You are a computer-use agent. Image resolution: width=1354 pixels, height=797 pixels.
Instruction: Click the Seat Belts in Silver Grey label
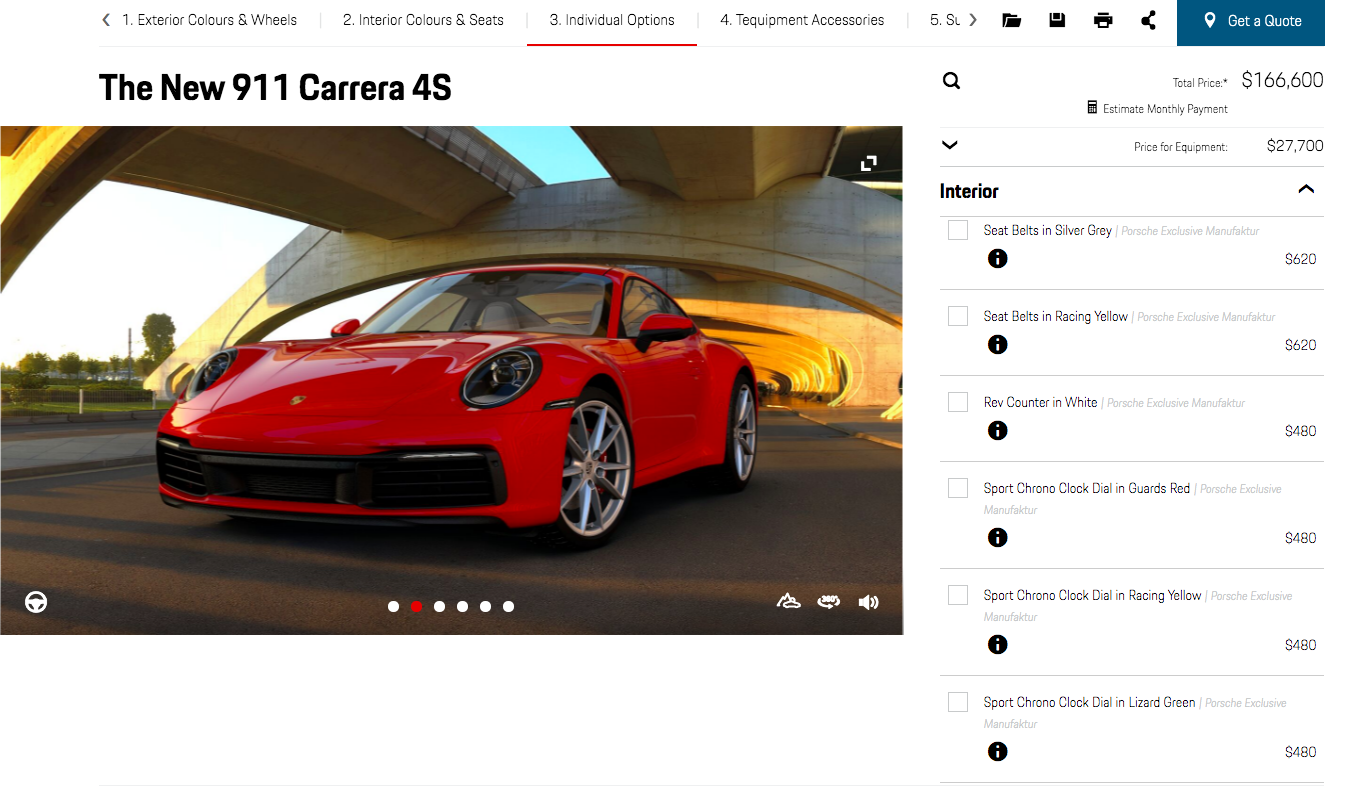tap(1047, 230)
